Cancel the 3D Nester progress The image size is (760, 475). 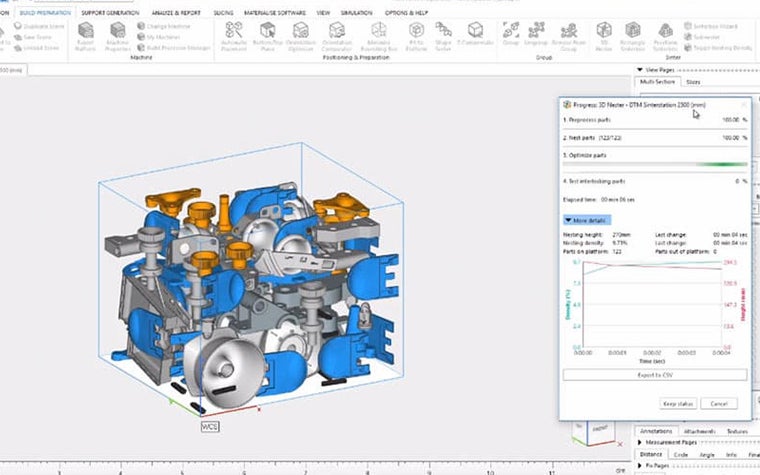click(x=719, y=404)
